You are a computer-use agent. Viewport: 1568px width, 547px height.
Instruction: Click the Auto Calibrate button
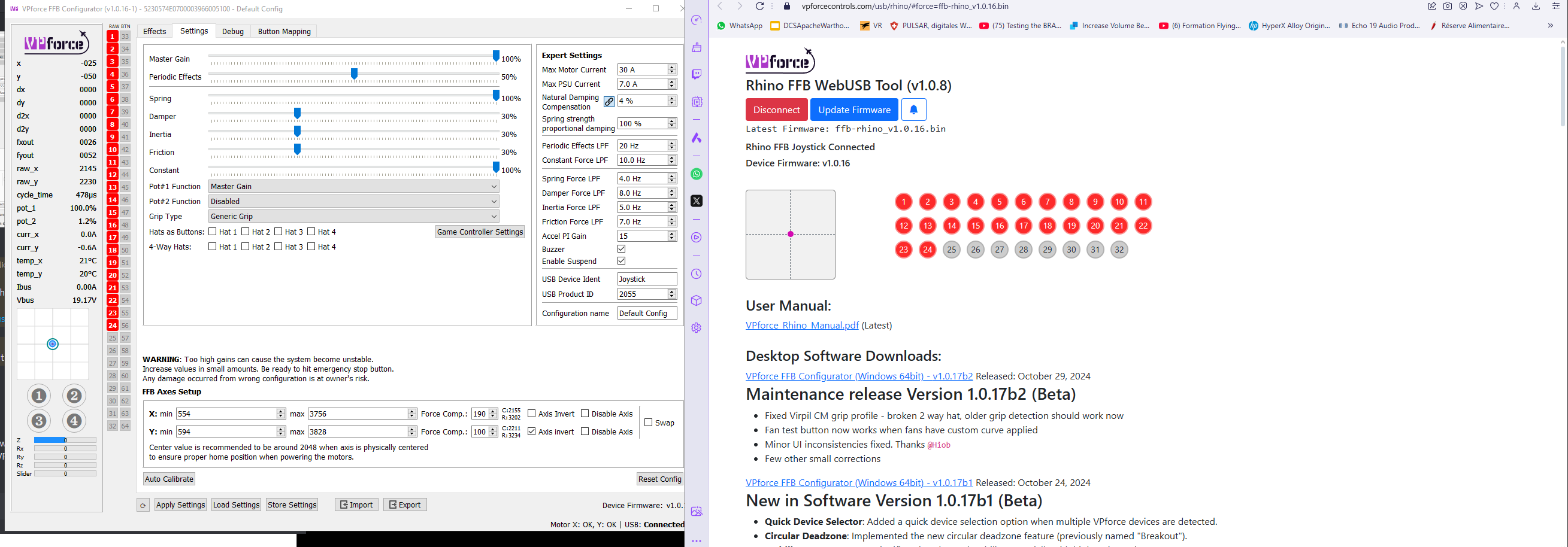click(169, 479)
